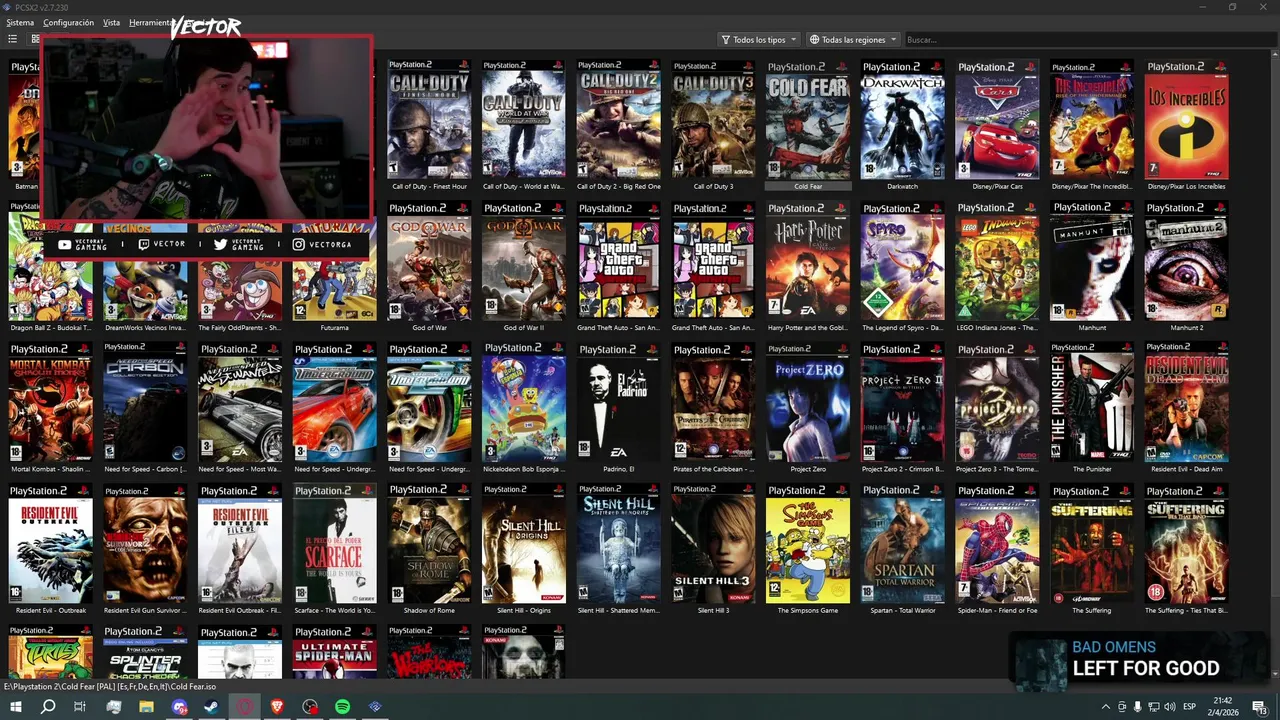Select Call of Duty - World at War cover
1280x720 pixels.
[524, 120]
